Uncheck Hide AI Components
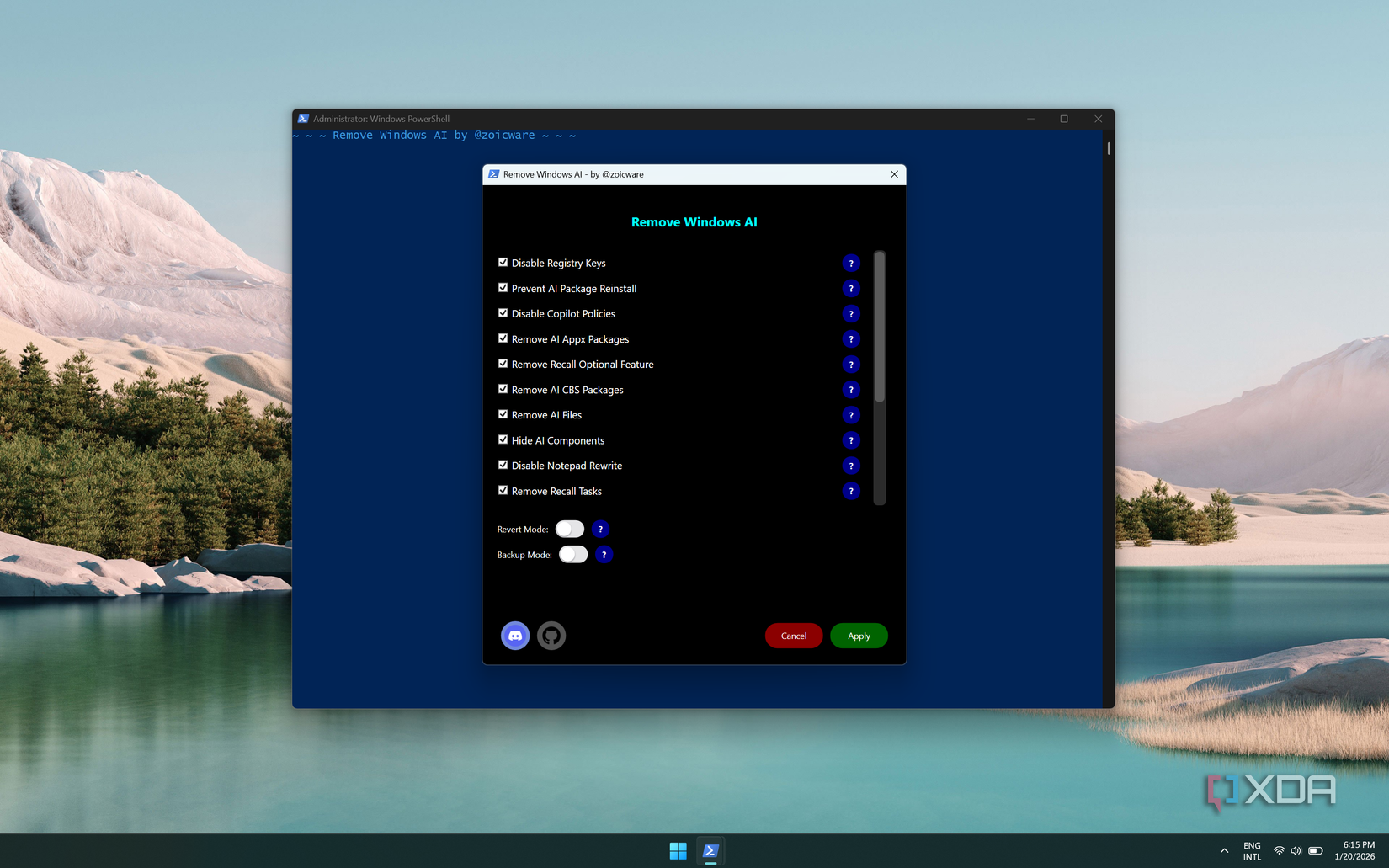The height and width of the screenshot is (868, 1389). click(x=503, y=439)
